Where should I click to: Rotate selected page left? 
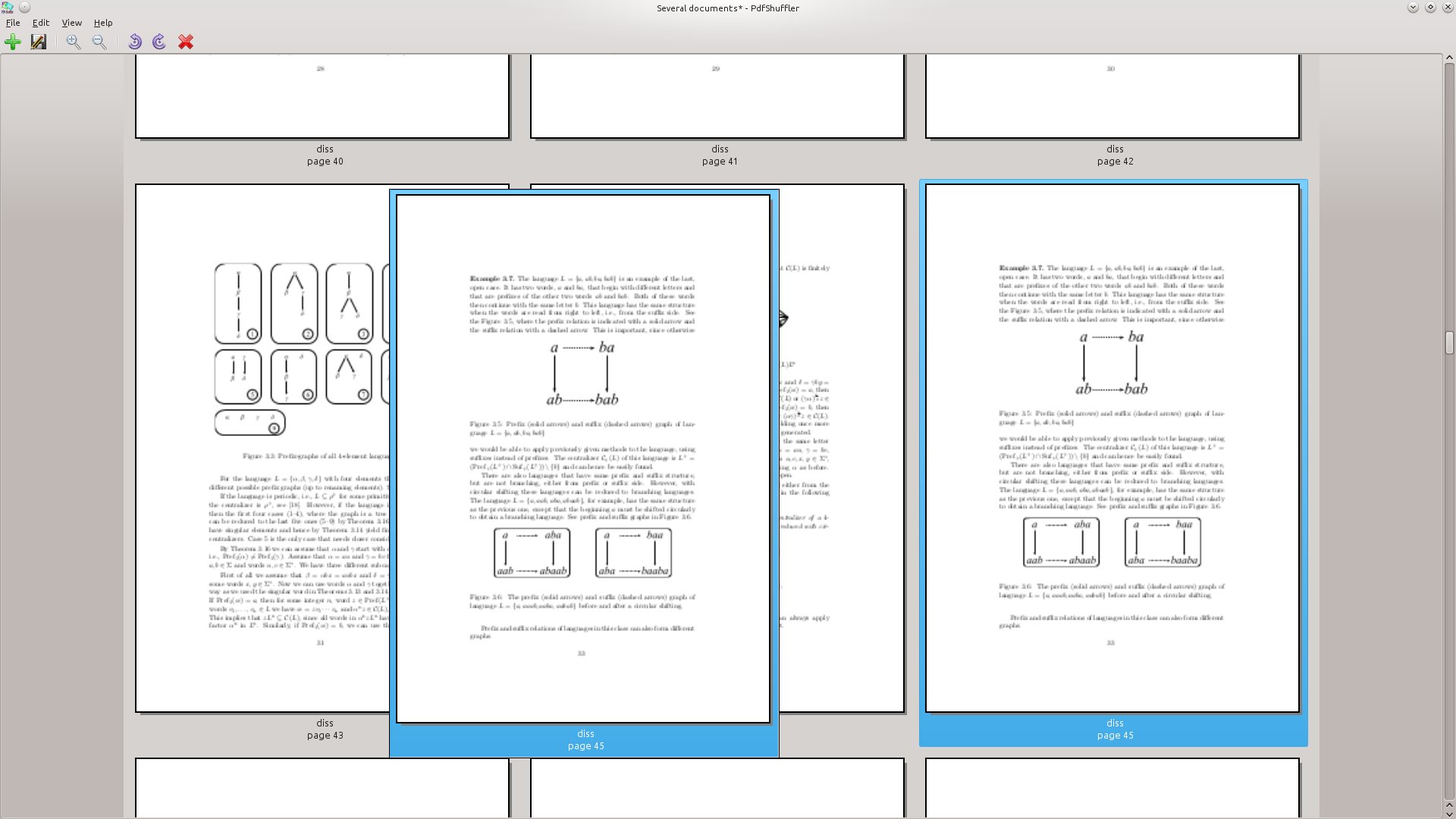pos(135,42)
